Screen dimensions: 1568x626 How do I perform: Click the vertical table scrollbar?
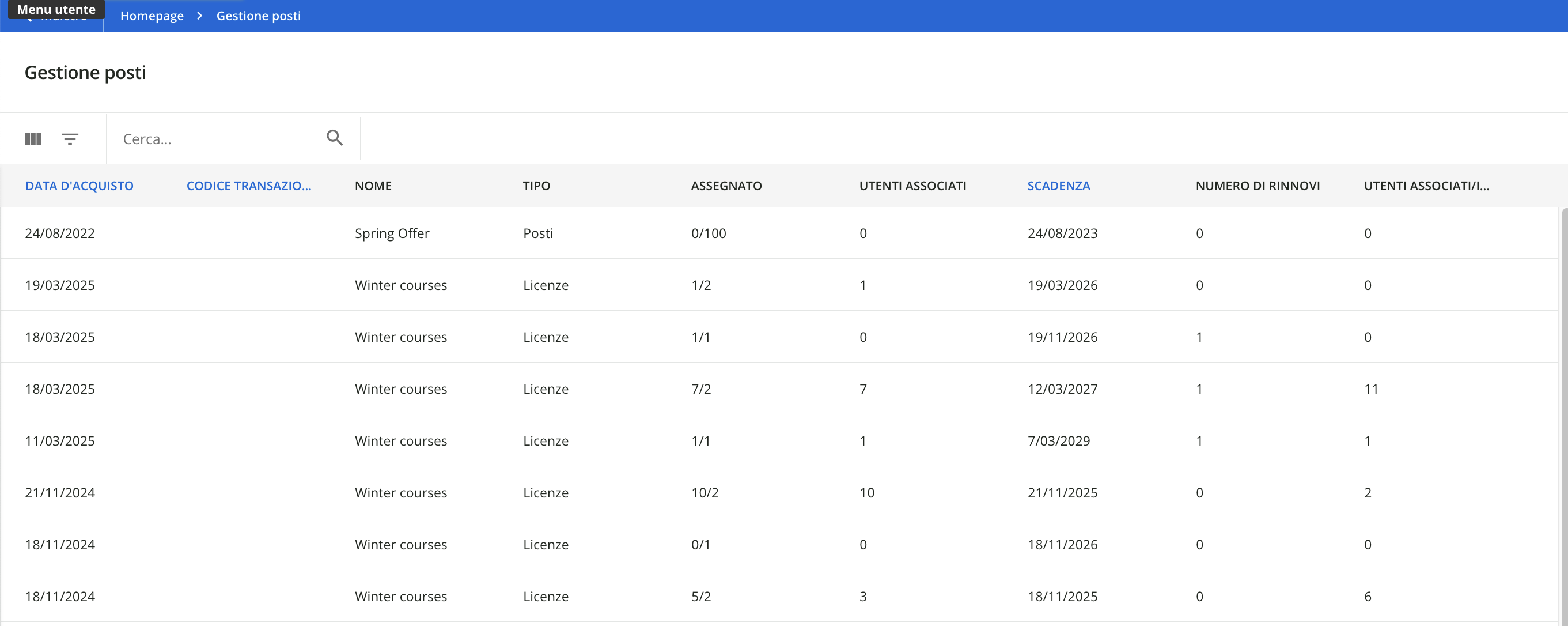1564,417
